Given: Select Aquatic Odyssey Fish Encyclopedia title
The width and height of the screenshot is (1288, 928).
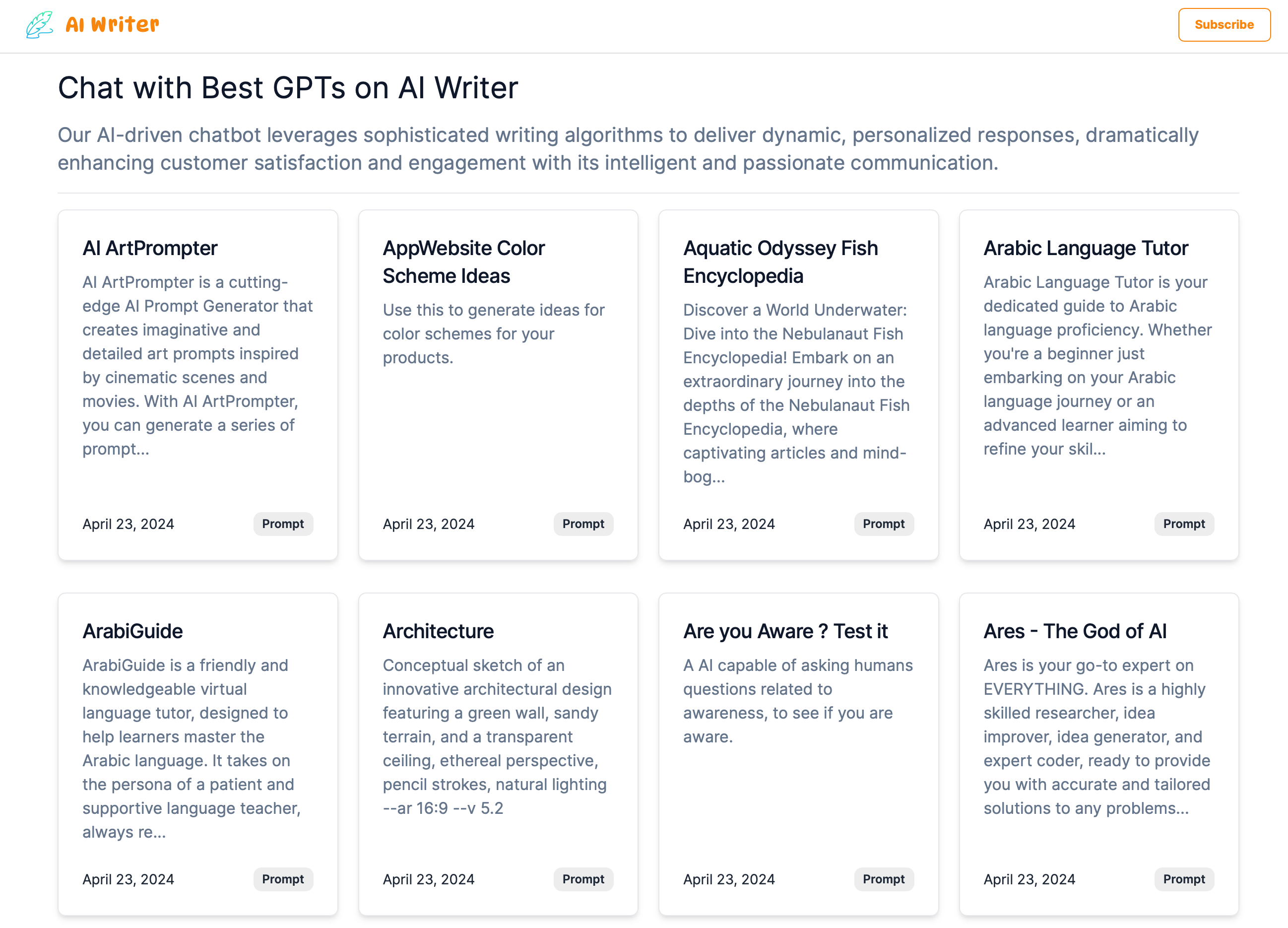Looking at the screenshot, I should (780, 262).
